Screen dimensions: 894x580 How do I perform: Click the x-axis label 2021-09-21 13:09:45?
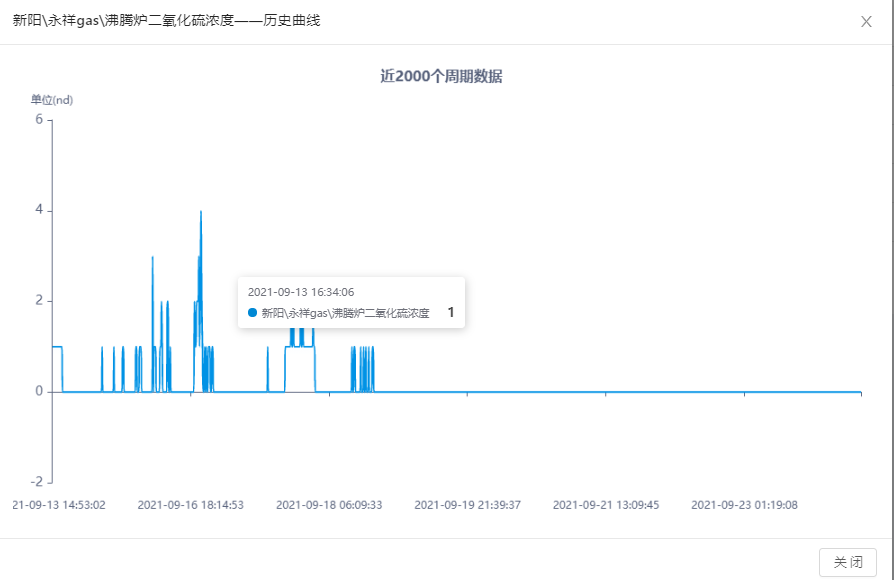point(606,505)
